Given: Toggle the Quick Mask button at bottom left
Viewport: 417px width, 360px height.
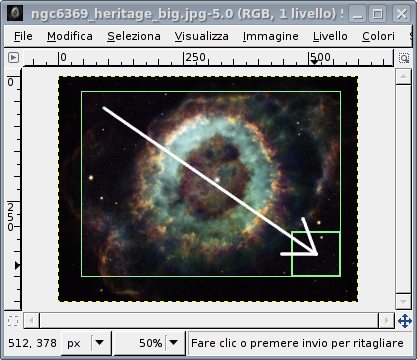Looking at the screenshot, I should [13, 321].
